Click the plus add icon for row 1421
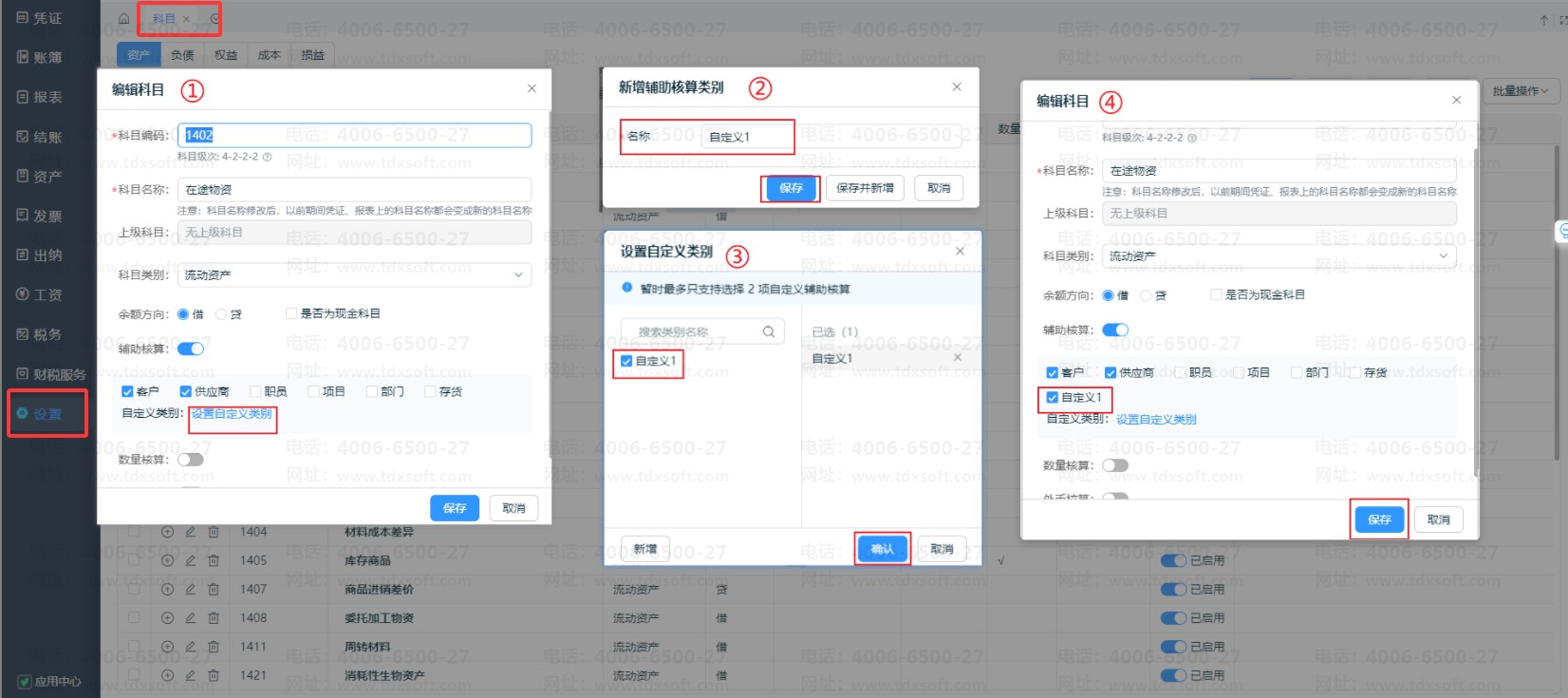Screen dimensions: 1568x698 tap(167, 675)
